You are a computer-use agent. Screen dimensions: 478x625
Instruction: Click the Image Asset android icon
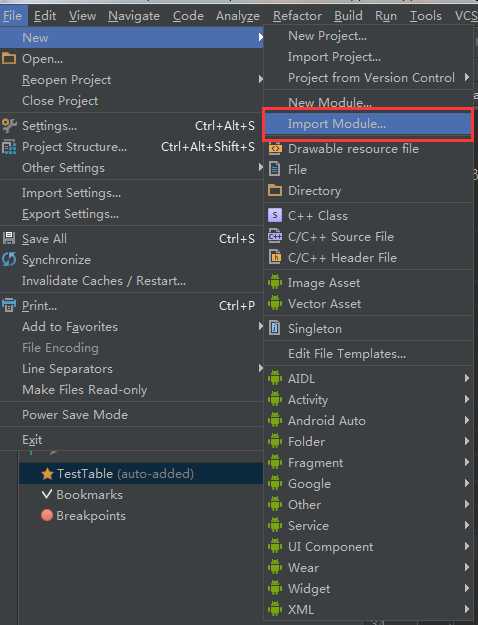(275, 283)
